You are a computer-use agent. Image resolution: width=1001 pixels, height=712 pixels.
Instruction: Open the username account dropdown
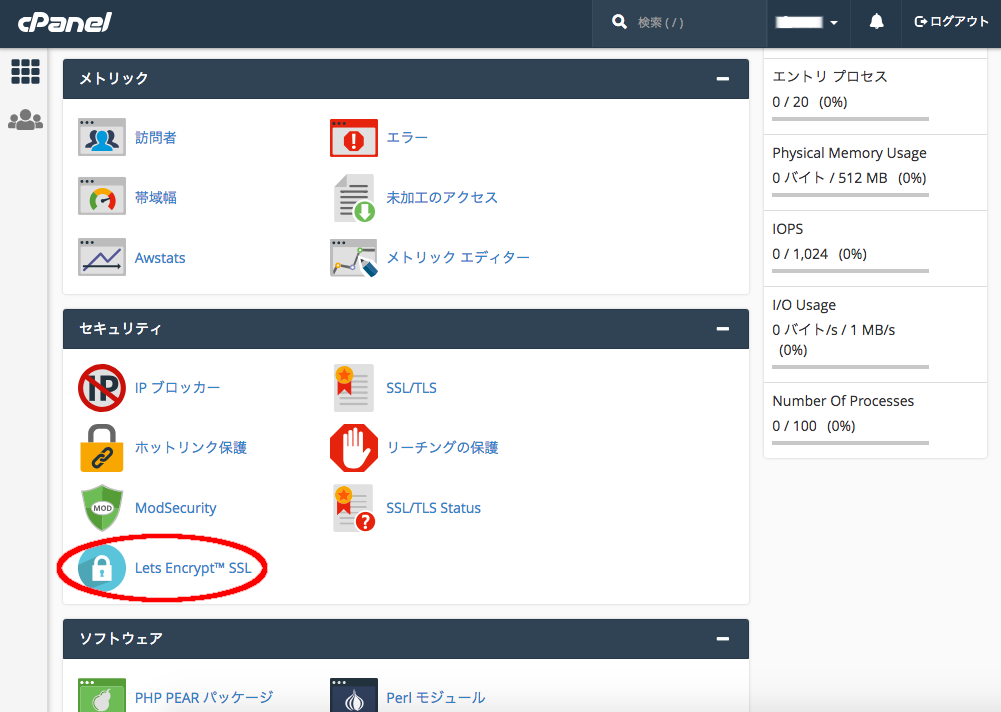809,22
